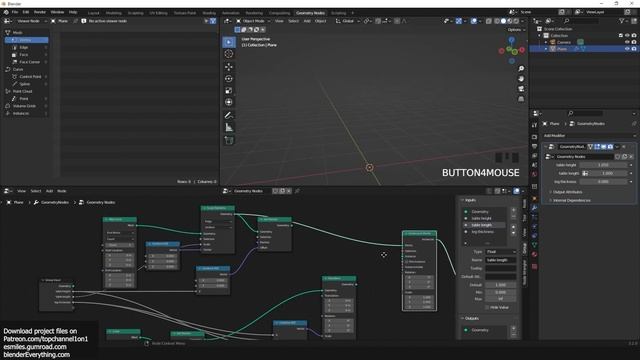
Task: Select Face Corner domain in spreadsheet
Action: coord(27,62)
